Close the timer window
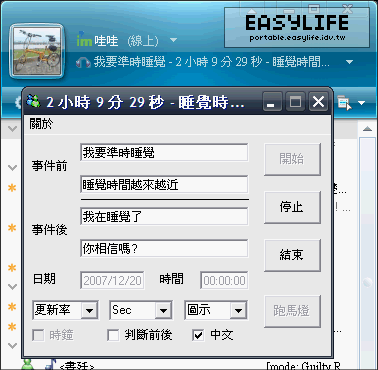 click(x=319, y=102)
